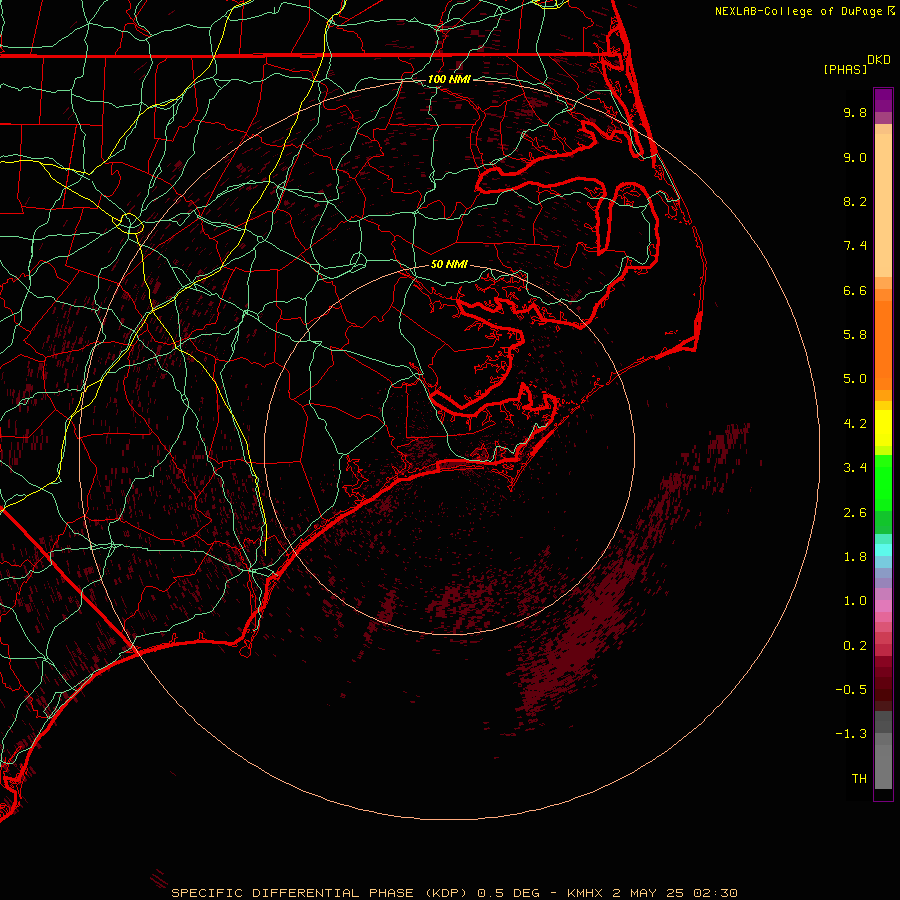The image size is (900, 900).
Task: Click the bright green band of the color scale
Action: pos(883,482)
